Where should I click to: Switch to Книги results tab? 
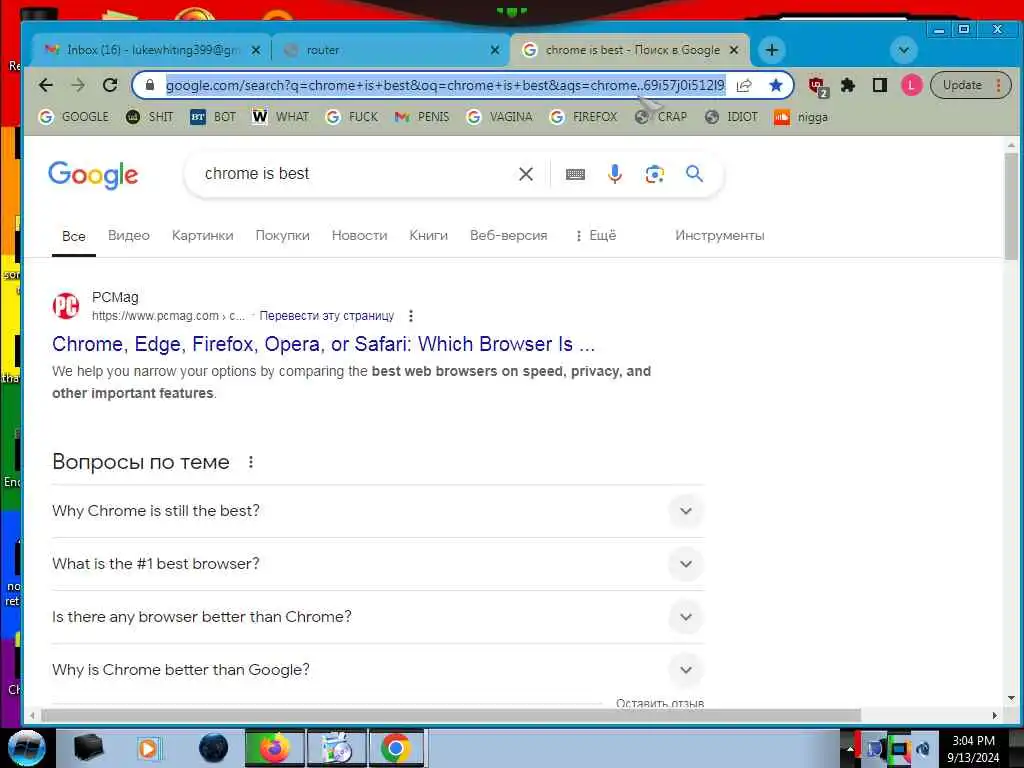pos(428,236)
